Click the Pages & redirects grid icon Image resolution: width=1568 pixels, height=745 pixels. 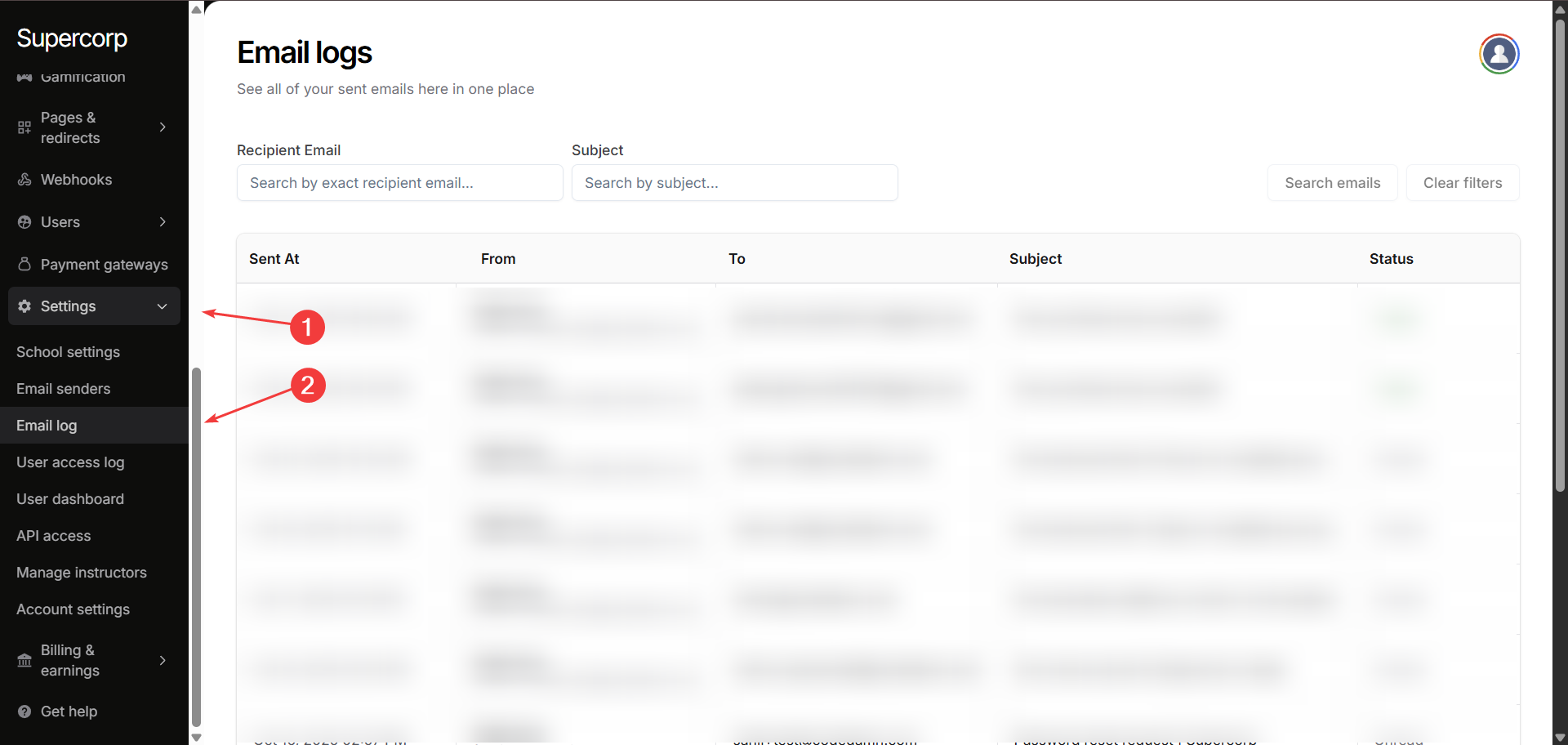coord(24,127)
